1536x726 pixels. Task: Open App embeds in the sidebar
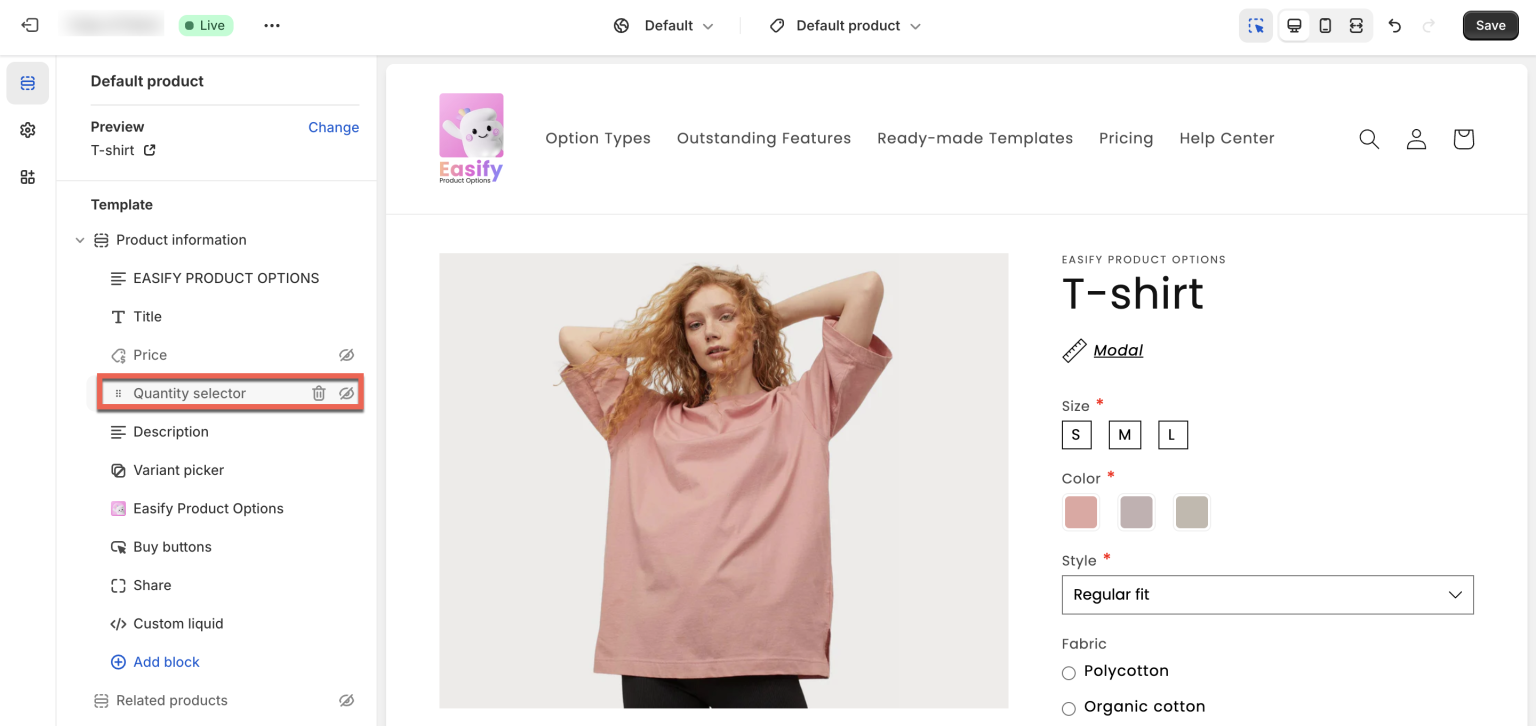point(27,176)
